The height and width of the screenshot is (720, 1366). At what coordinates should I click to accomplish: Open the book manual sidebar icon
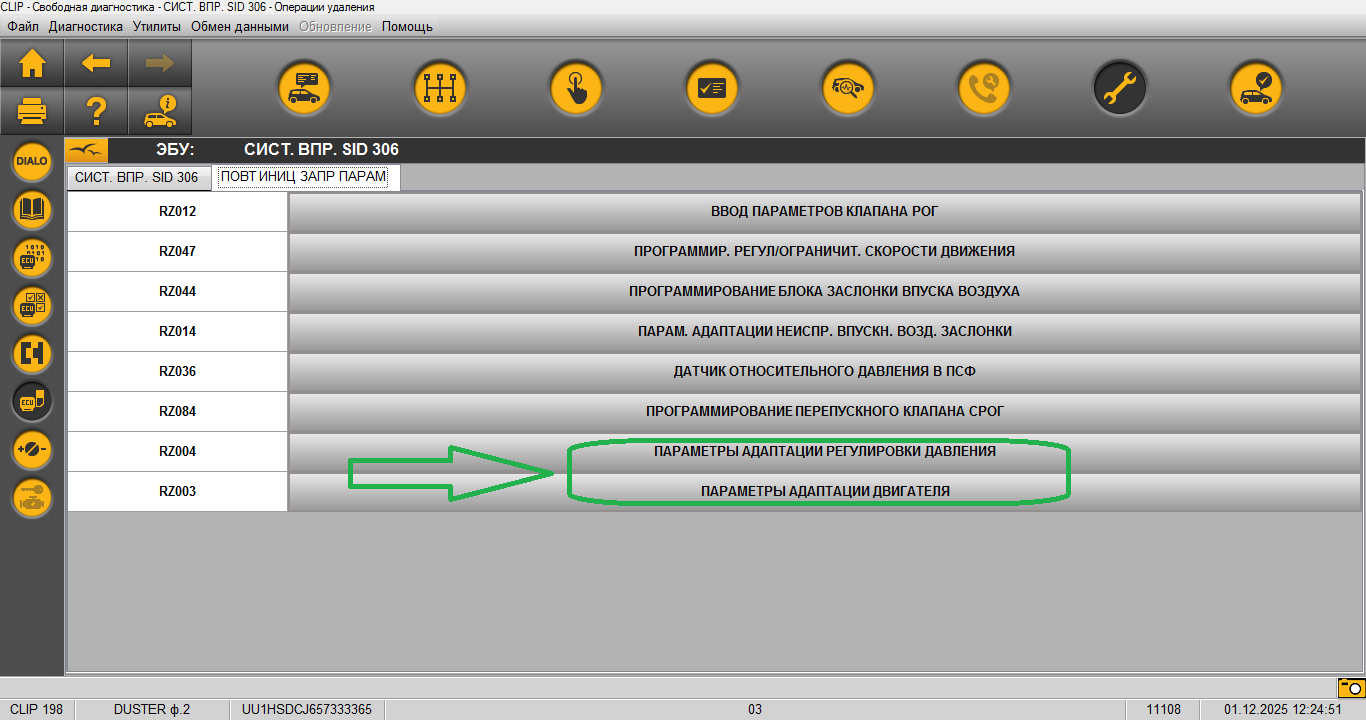(32, 209)
